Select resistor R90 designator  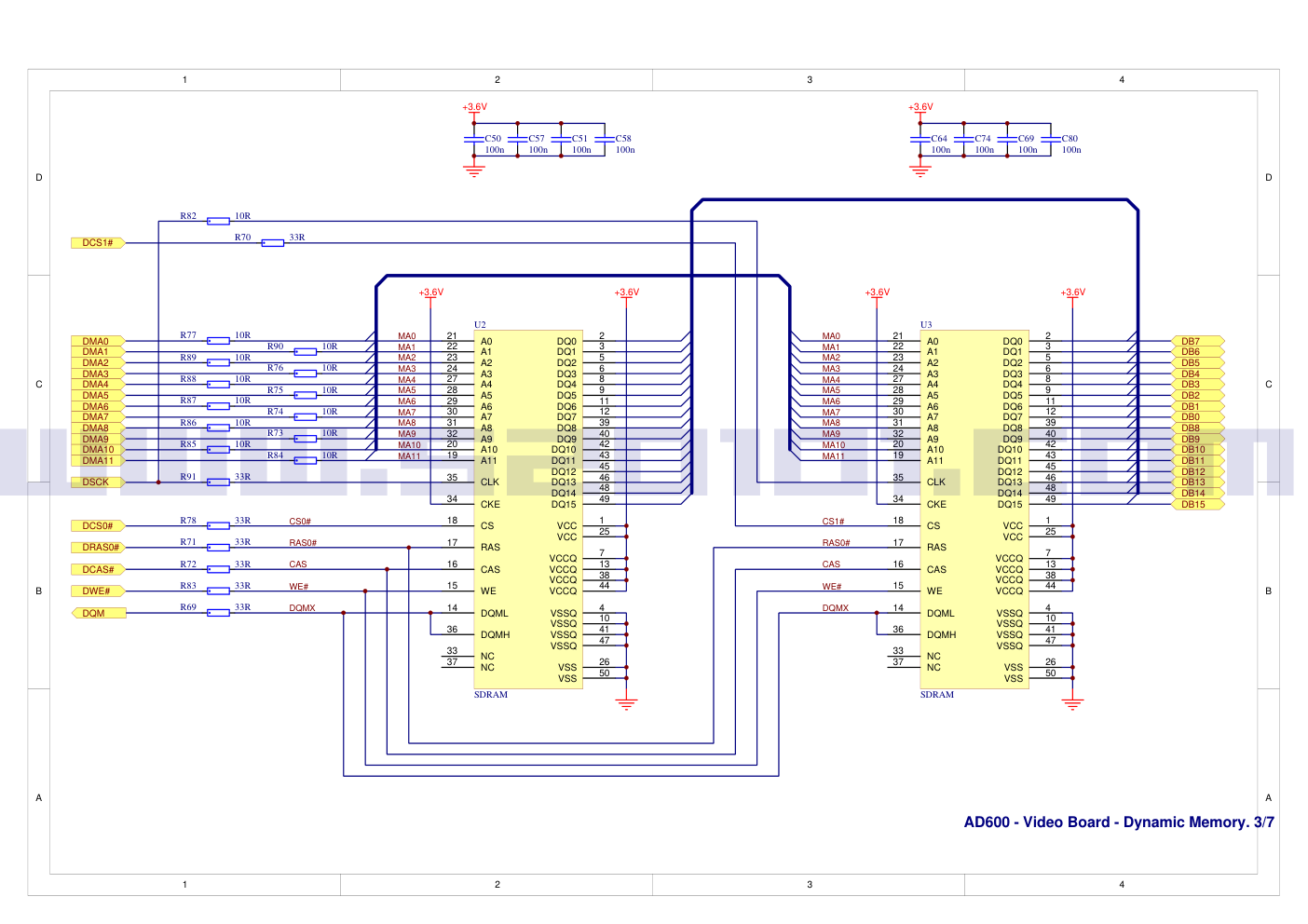pos(275,346)
